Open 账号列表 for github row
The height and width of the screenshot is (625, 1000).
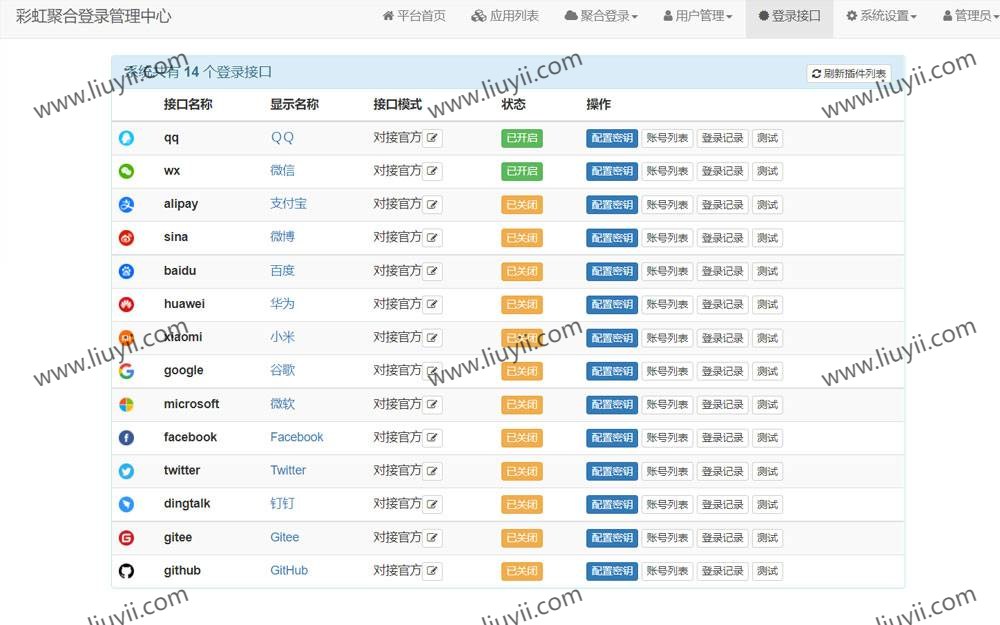pos(667,571)
